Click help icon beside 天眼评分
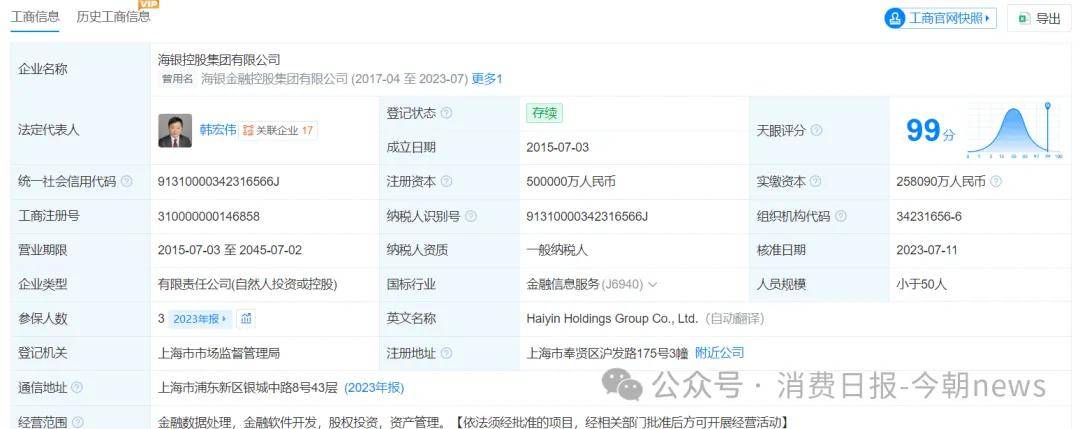The width and height of the screenshot is (1080, 429). tap(816, 130)
